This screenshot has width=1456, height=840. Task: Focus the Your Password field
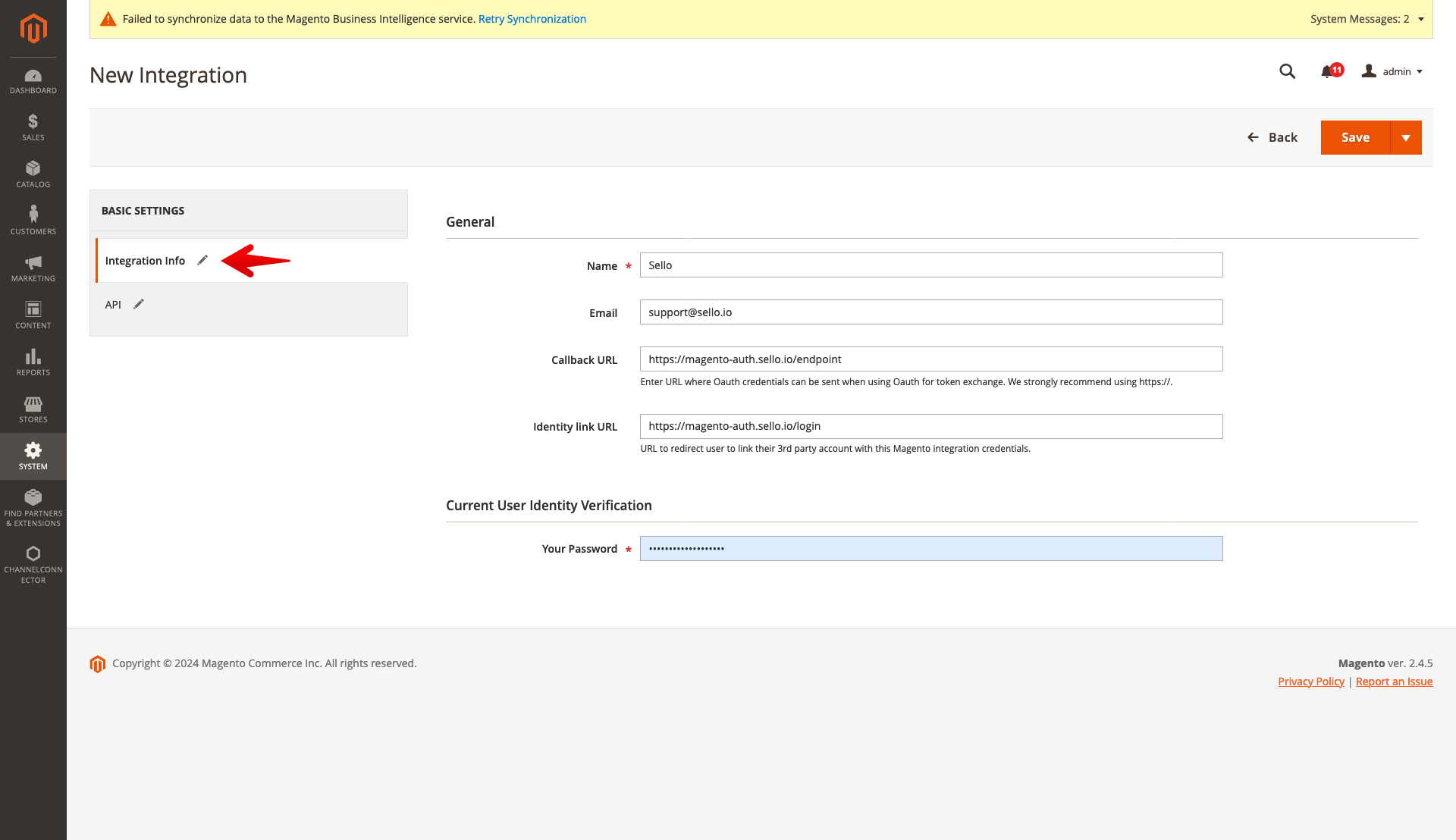pyautogui.click(x=931, y=549)
